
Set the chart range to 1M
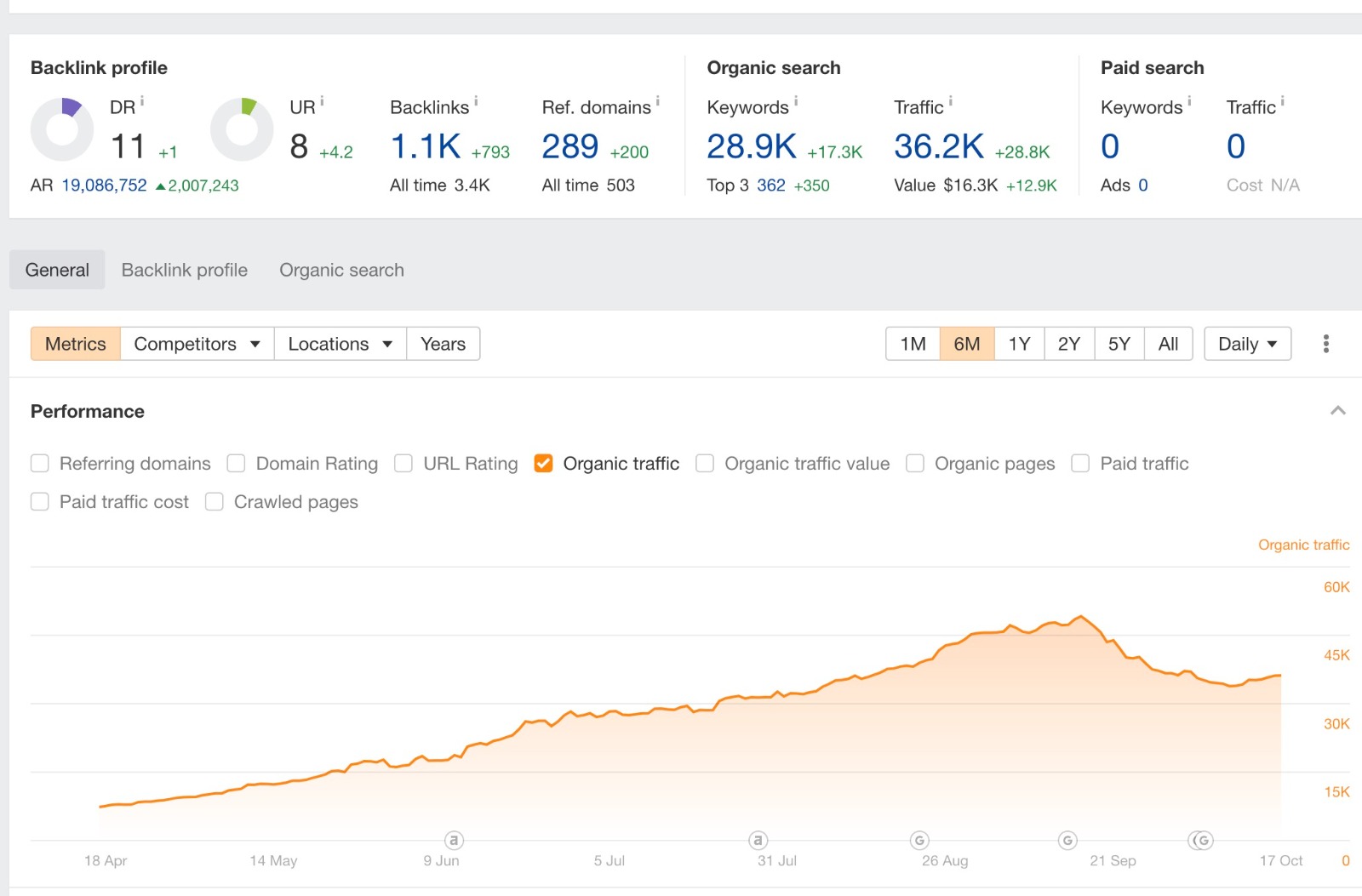pos(913,344)
